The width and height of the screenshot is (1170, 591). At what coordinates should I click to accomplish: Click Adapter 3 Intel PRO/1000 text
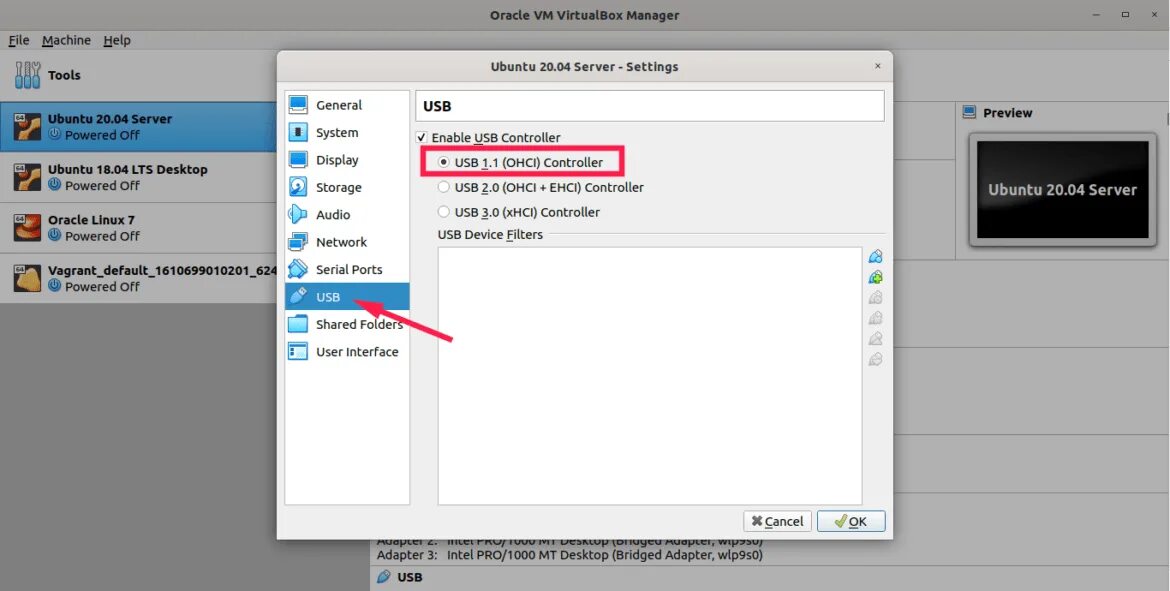point(570,555)
